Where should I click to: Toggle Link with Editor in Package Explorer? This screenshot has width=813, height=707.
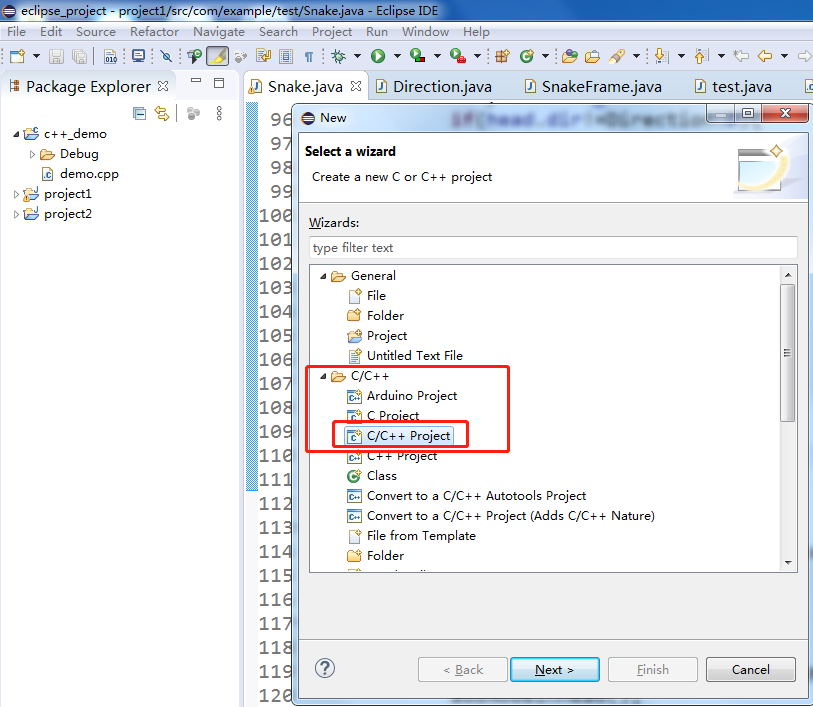pos(162,112)
